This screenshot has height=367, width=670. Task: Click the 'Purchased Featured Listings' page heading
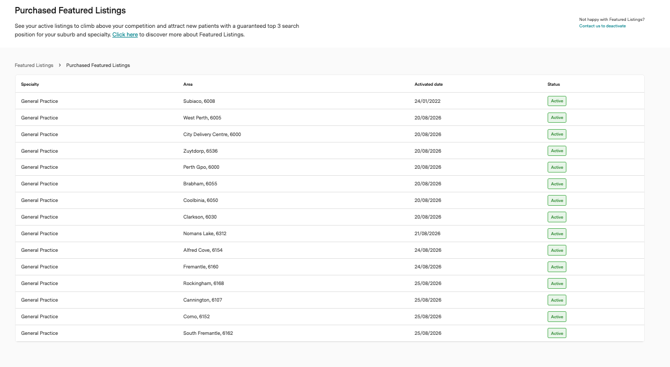point(70,10)
